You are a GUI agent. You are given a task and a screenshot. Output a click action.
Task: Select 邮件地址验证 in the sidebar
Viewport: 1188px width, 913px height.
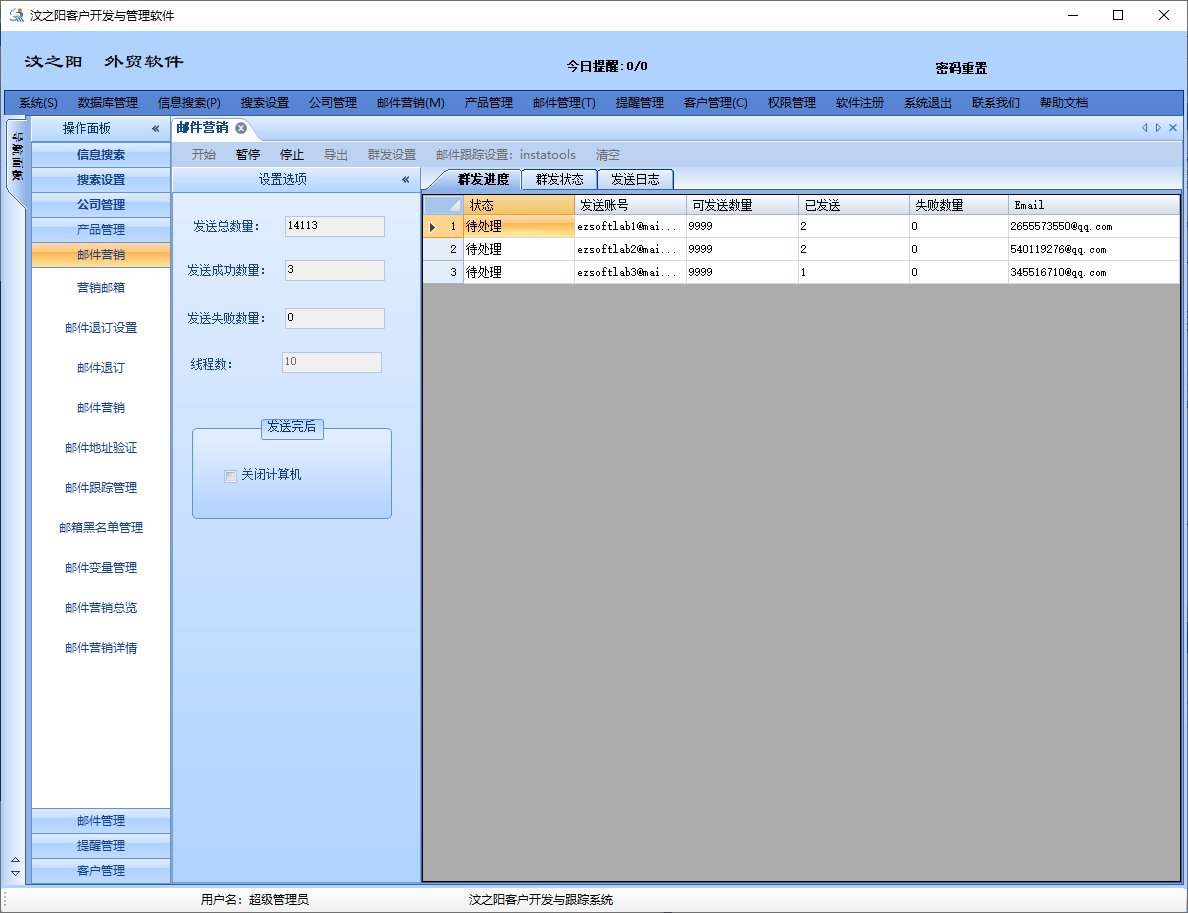(100, 447)
